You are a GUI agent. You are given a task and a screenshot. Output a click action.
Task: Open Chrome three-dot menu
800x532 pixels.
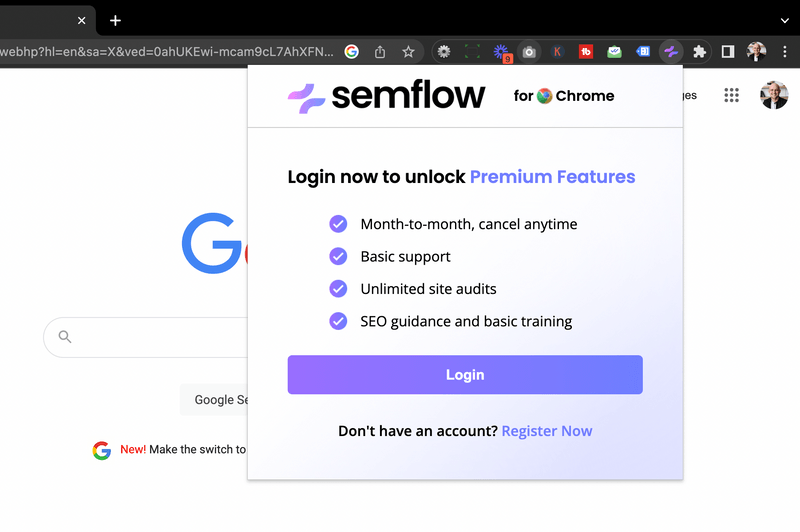[x=785, y=52]
